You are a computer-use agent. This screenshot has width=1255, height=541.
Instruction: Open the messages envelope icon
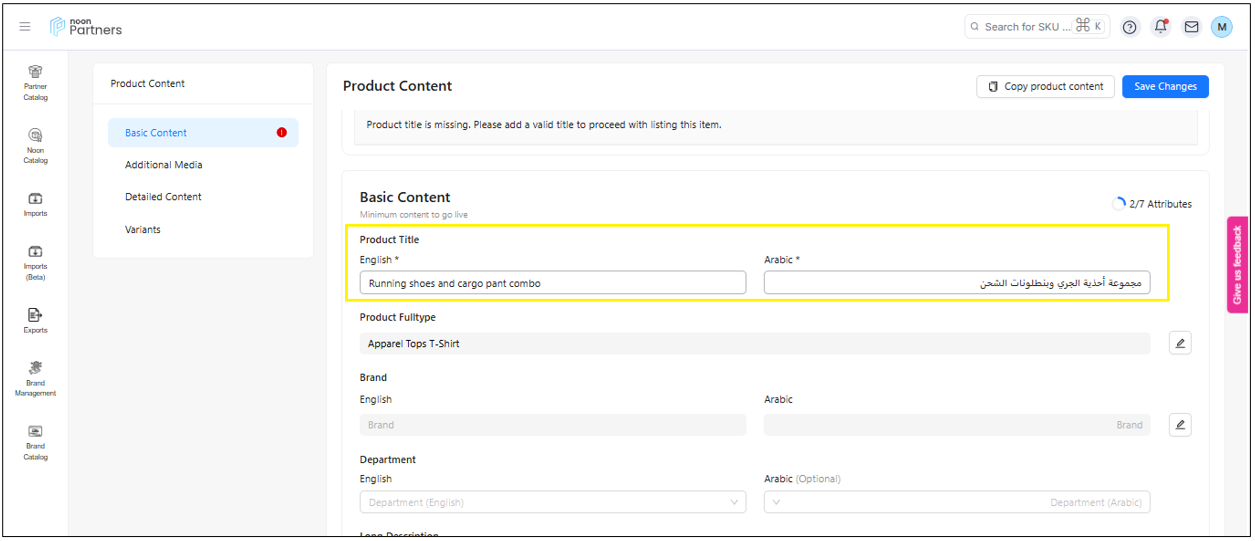[x=1191, y=27]
